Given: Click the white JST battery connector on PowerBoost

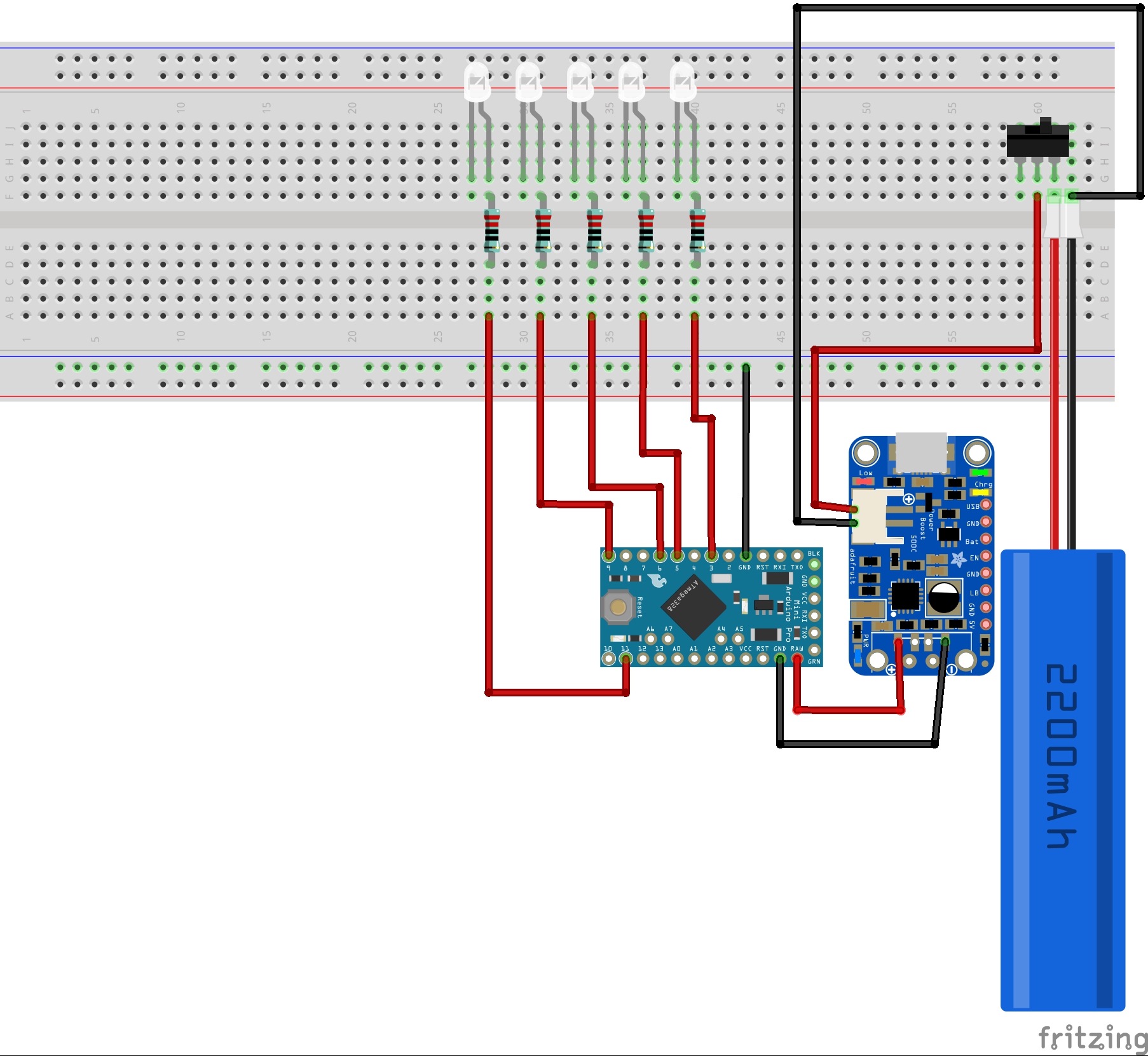Looking at the screenshot, I should 870,516.
